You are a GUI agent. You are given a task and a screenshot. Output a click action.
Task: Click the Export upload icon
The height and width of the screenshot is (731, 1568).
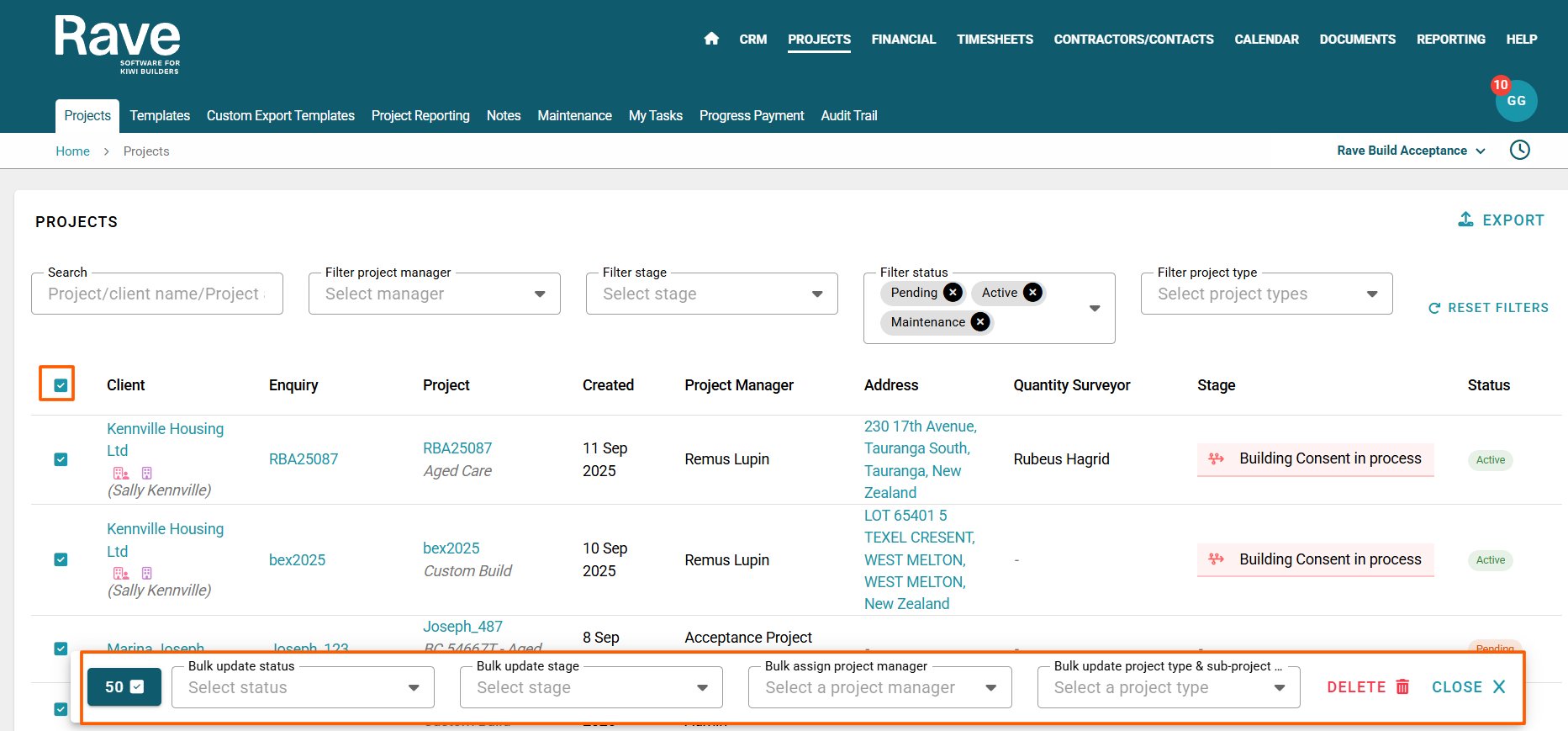click(1465, 220)
